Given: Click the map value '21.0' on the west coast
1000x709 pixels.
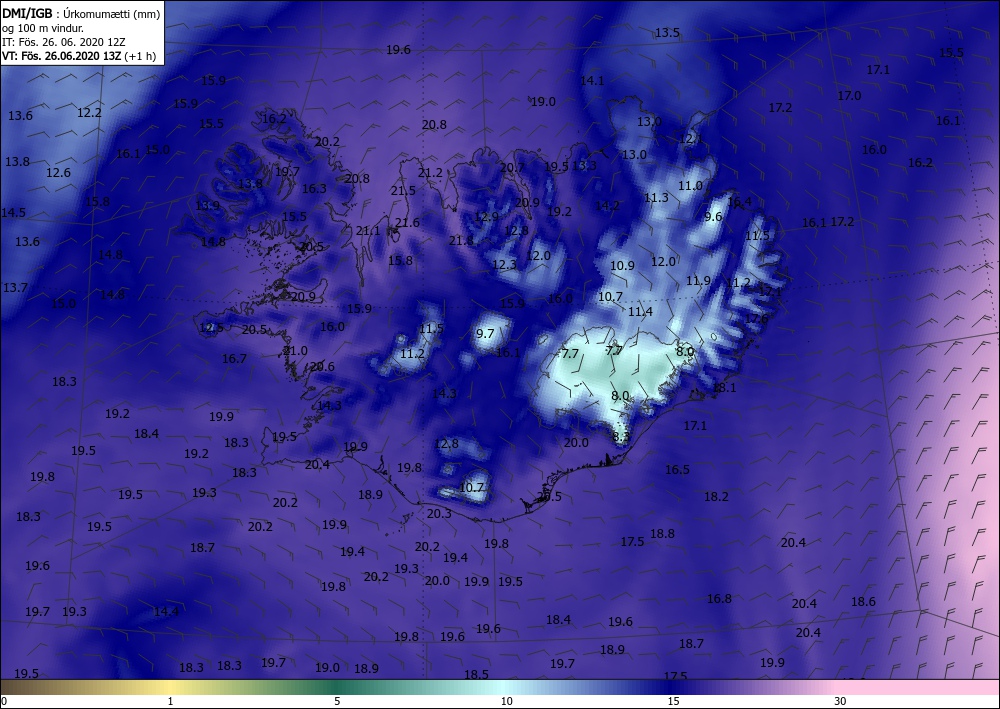Looking at the screenshot, I should 295,351.
